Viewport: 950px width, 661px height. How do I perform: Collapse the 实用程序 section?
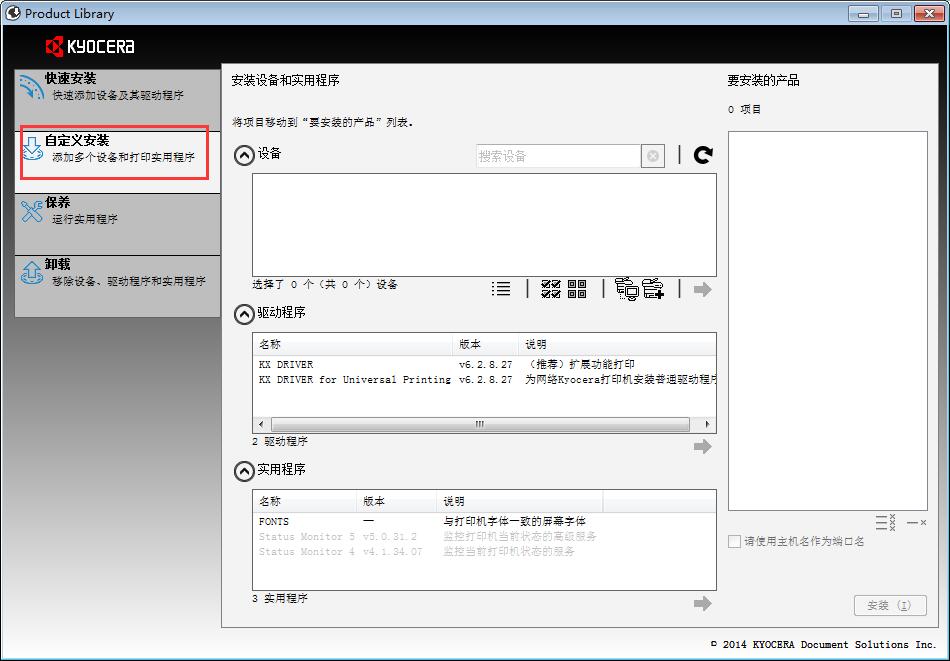pyautogui.click(x=243, y=471)
